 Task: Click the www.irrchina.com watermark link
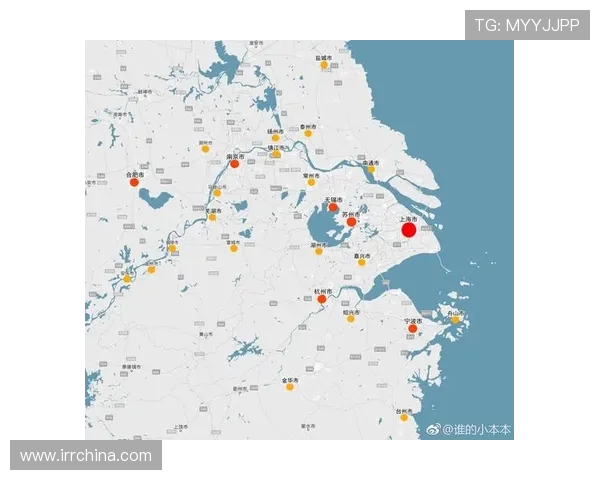(x=86, y=456)
